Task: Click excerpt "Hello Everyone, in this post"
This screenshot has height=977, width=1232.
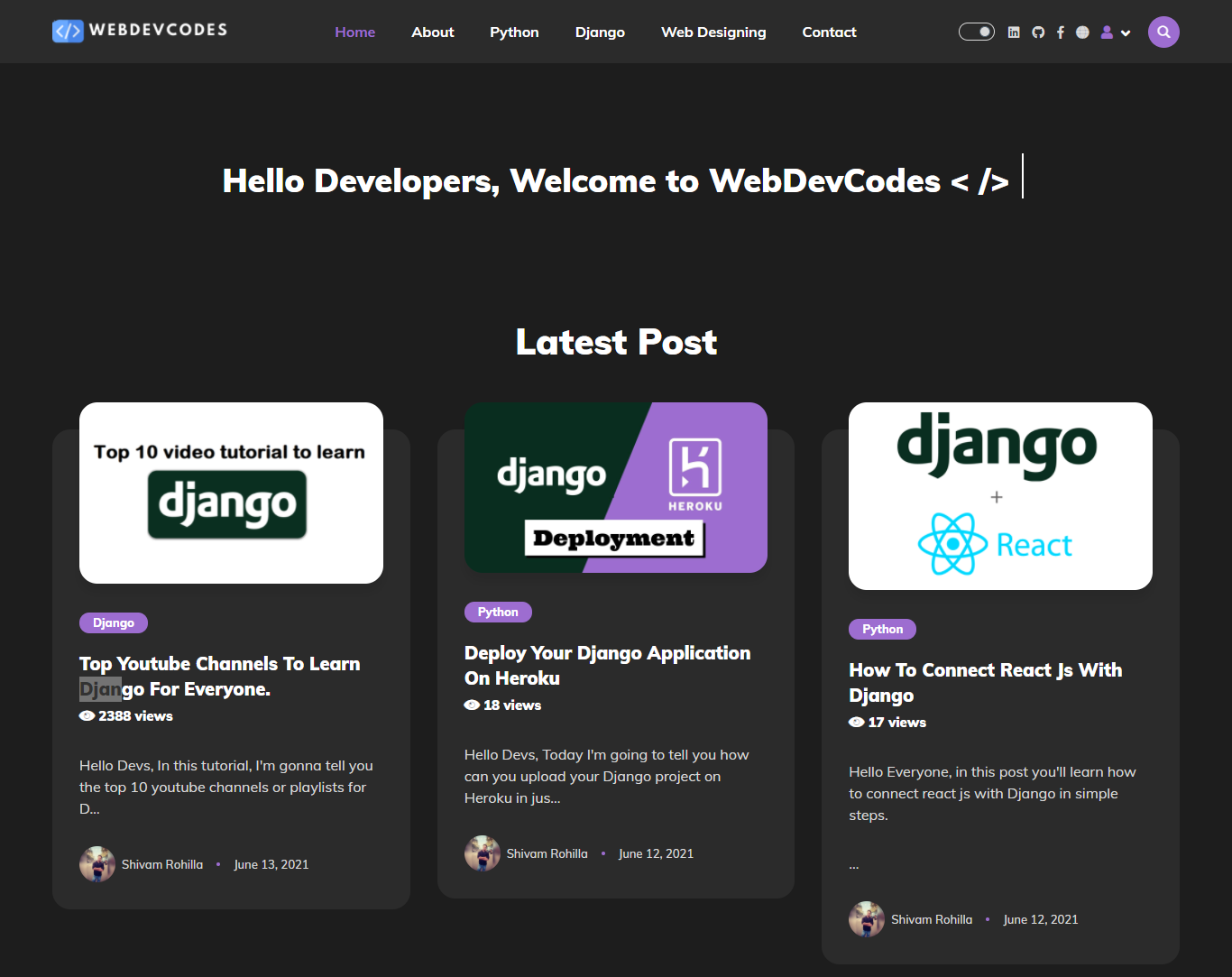Action: coord(992,793)
